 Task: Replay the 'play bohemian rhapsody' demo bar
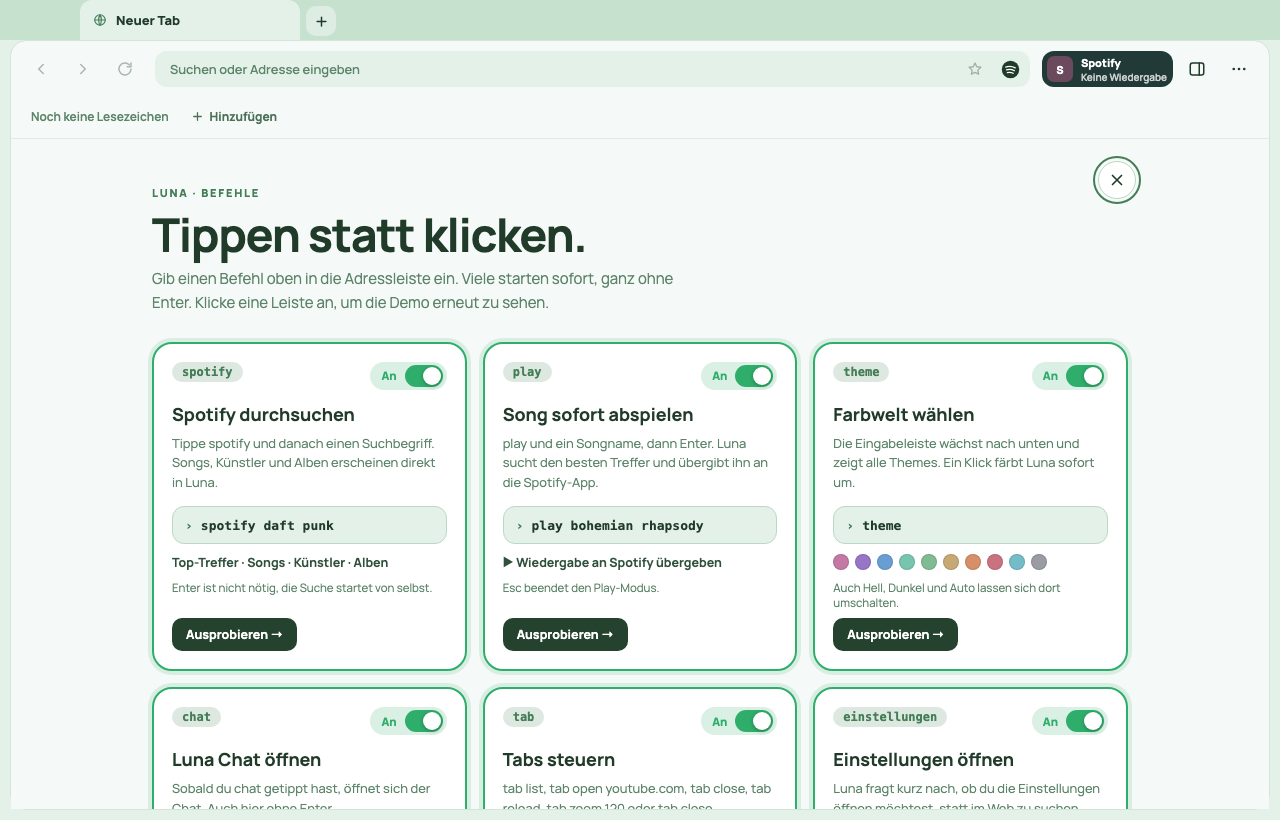[x=640, y=525]
